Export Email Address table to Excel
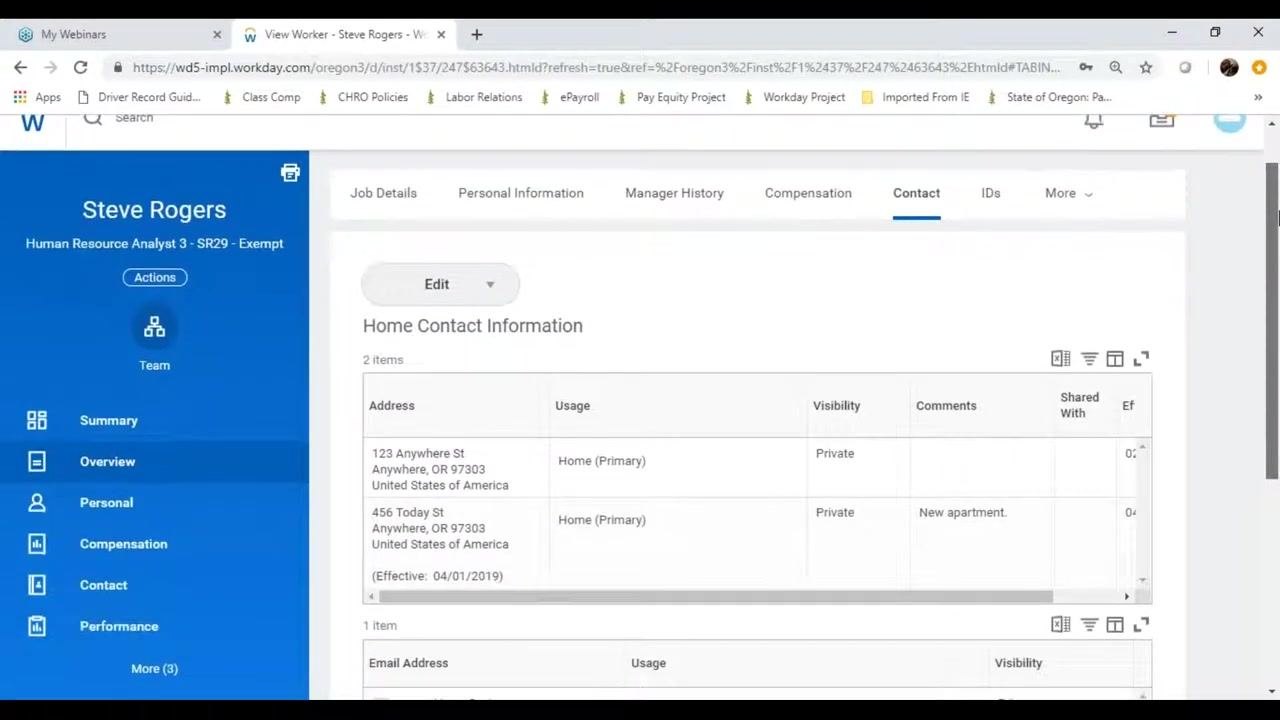Image resolution: width=1280 pixels, height=720 pixels. [1061, 624]
